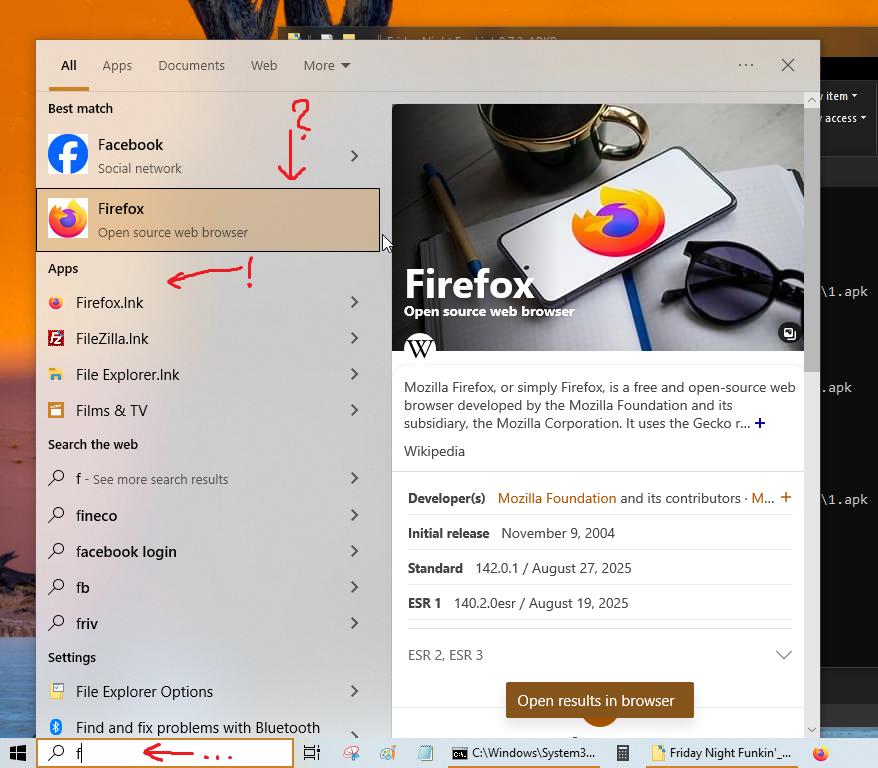Screen dimensions: 878x768
Task: Open the File Explorer.lnk icon
Action: point(56,374)
